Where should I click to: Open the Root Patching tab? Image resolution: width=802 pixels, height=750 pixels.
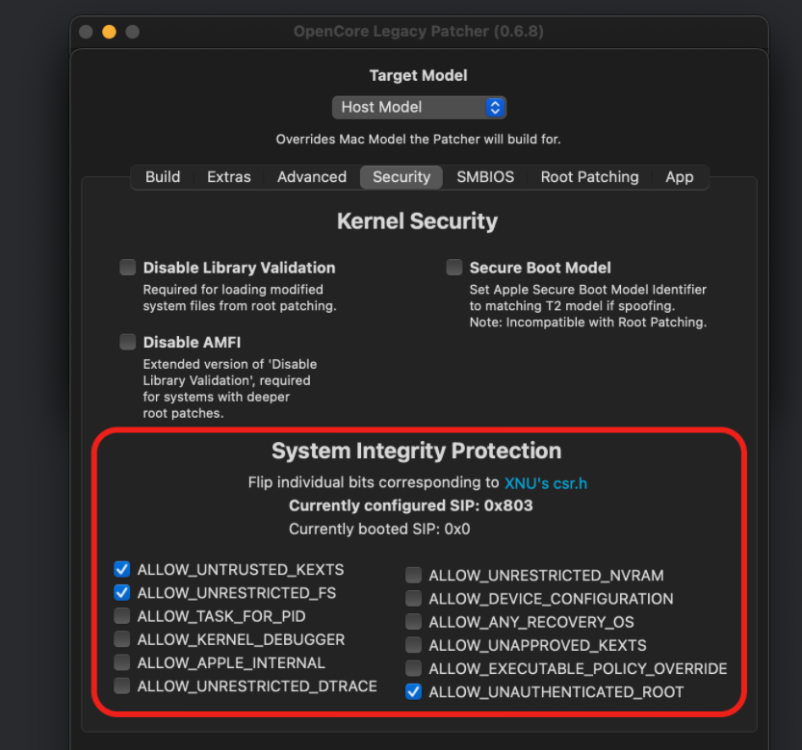590,177
